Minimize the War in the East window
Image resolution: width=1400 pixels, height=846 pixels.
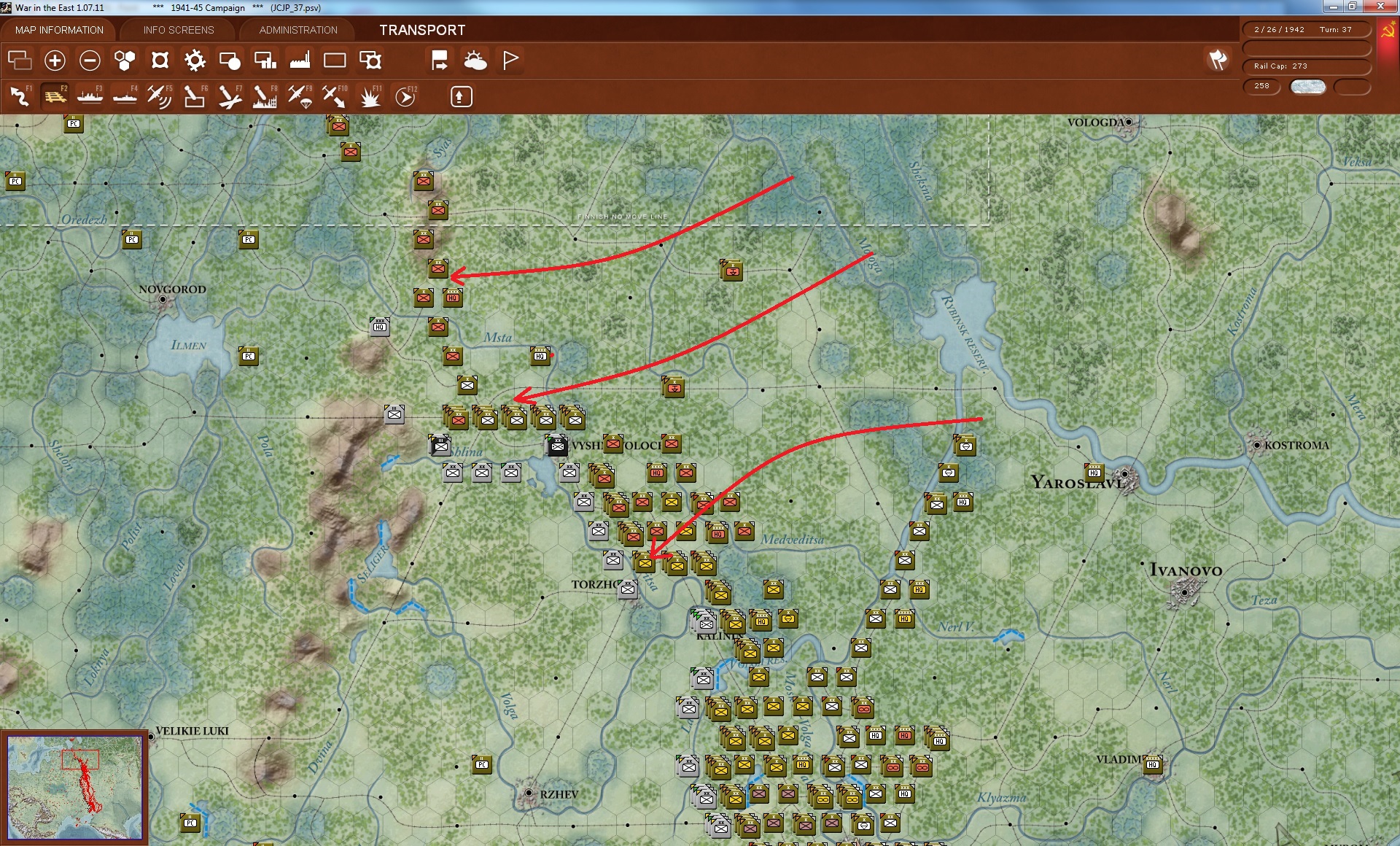pyautogui.click(x=1334, y=7)
